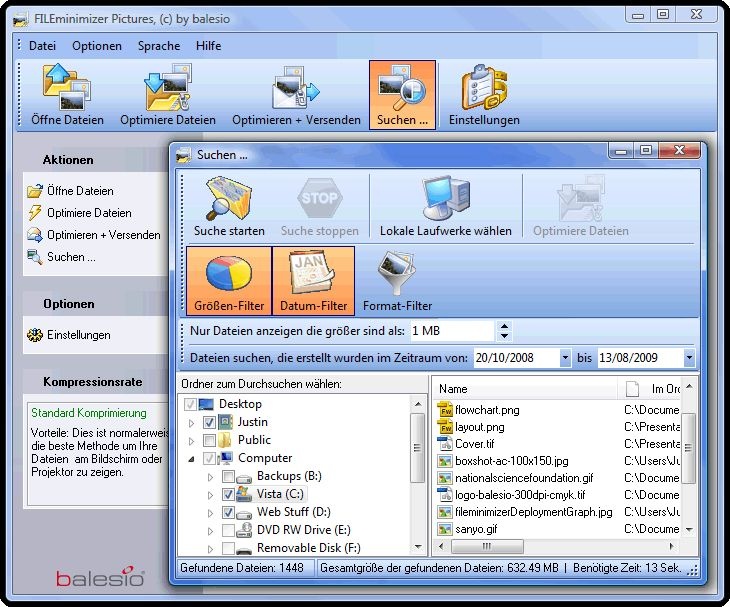The height and width of the screenshot is (607, 730).
Task: Click the results list horizontal scrollbar thumb
Action: click(487, 546)
